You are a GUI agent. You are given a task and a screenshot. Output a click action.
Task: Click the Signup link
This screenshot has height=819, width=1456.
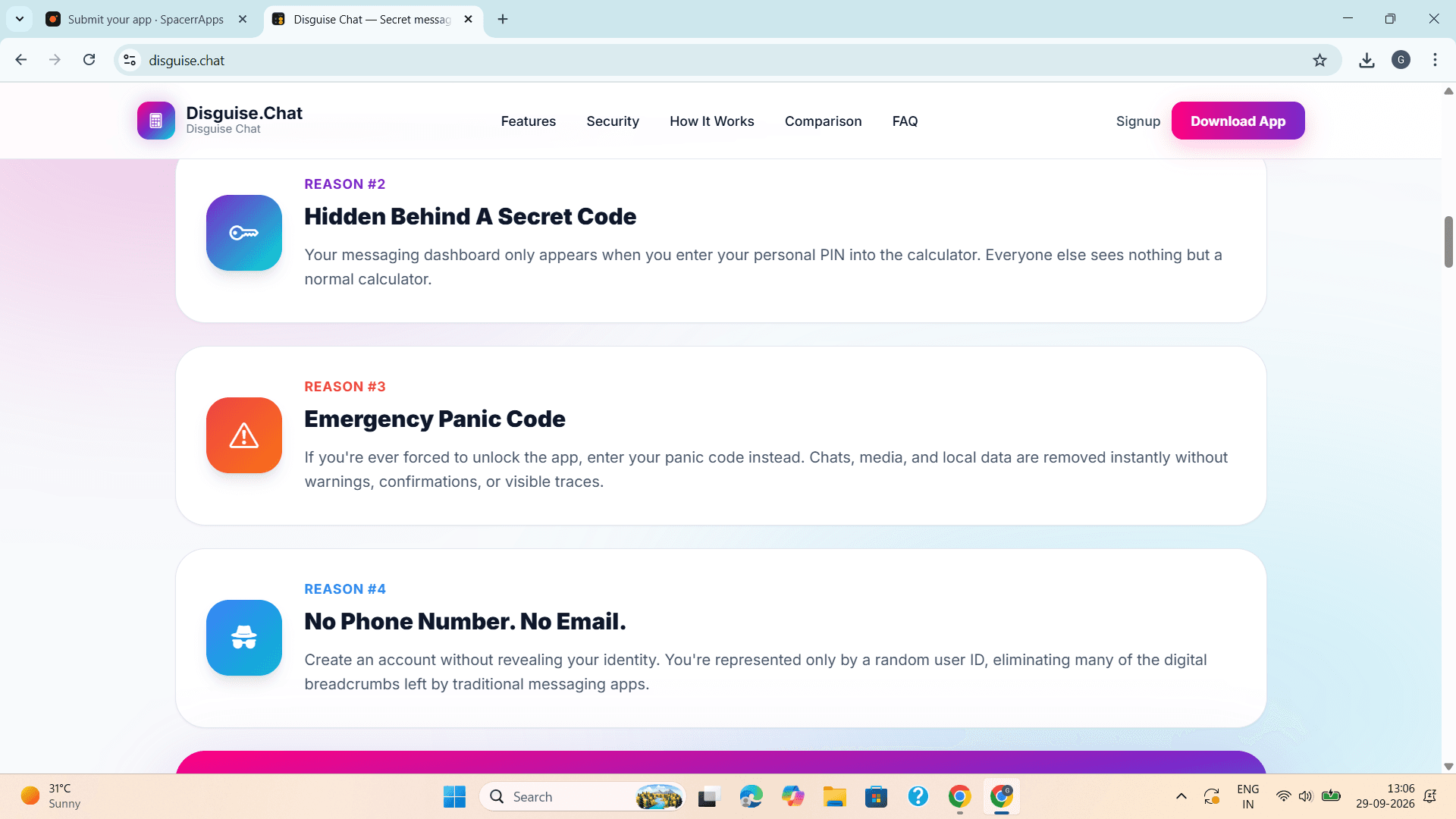point(1137,121)
